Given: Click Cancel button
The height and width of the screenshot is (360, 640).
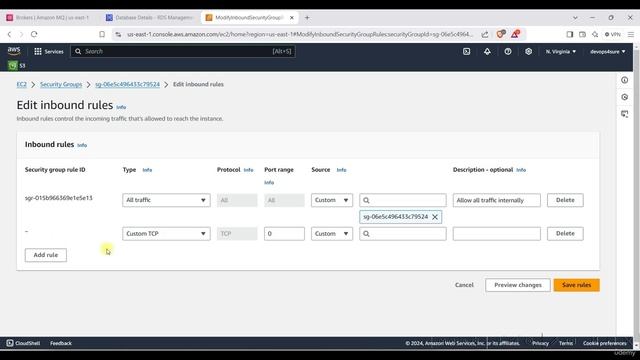Looking at the screenshot, I should 464,285.
